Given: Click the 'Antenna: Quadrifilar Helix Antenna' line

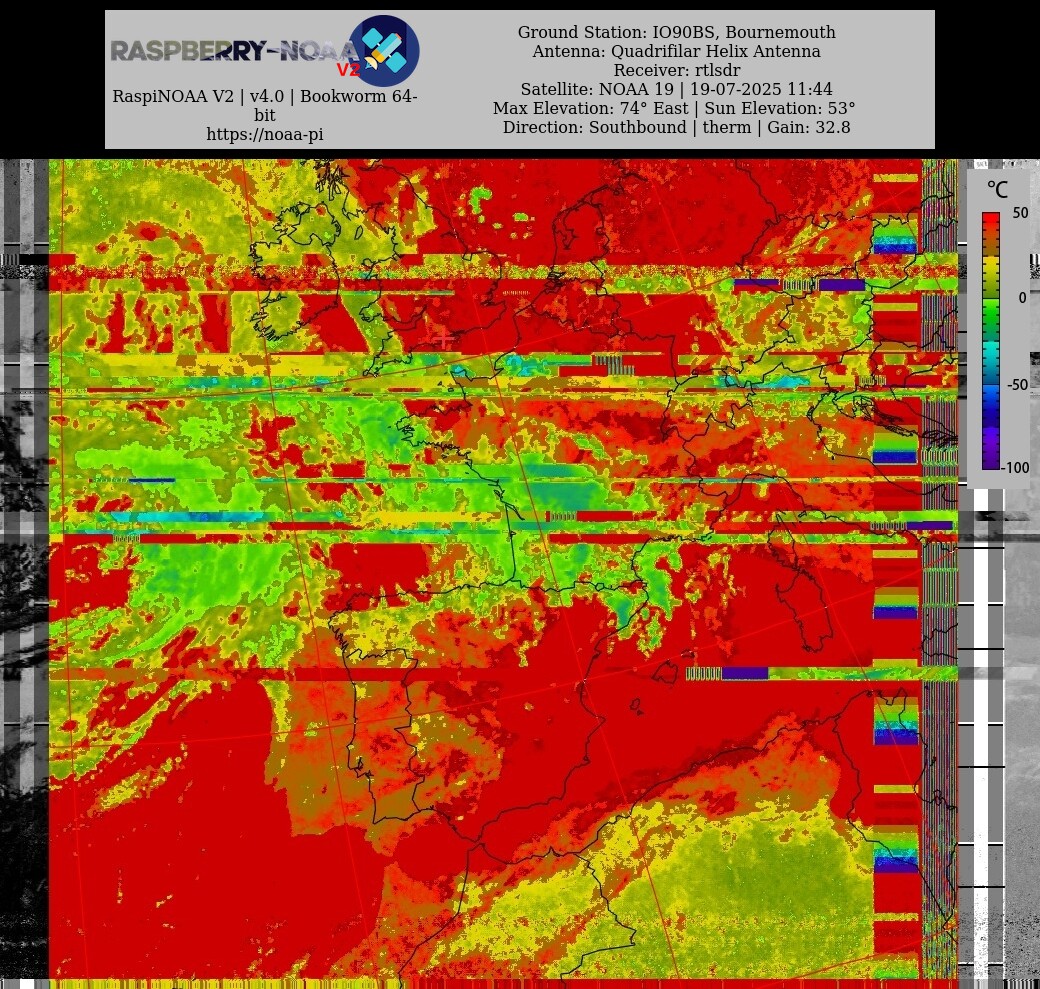Looking at the screenshot, I should coord(677,51).
